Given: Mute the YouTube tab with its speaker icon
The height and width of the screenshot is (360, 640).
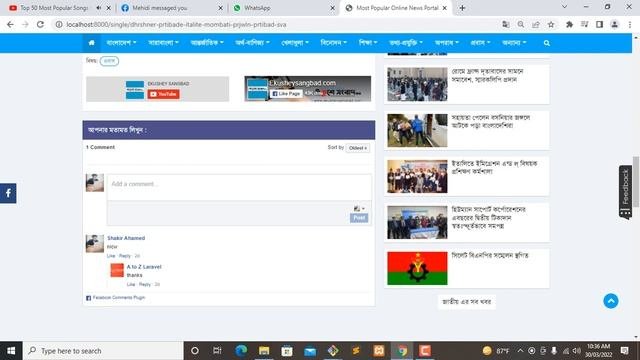Looking at the screenshot, I should pyautogui.click(x=99, y=8).
